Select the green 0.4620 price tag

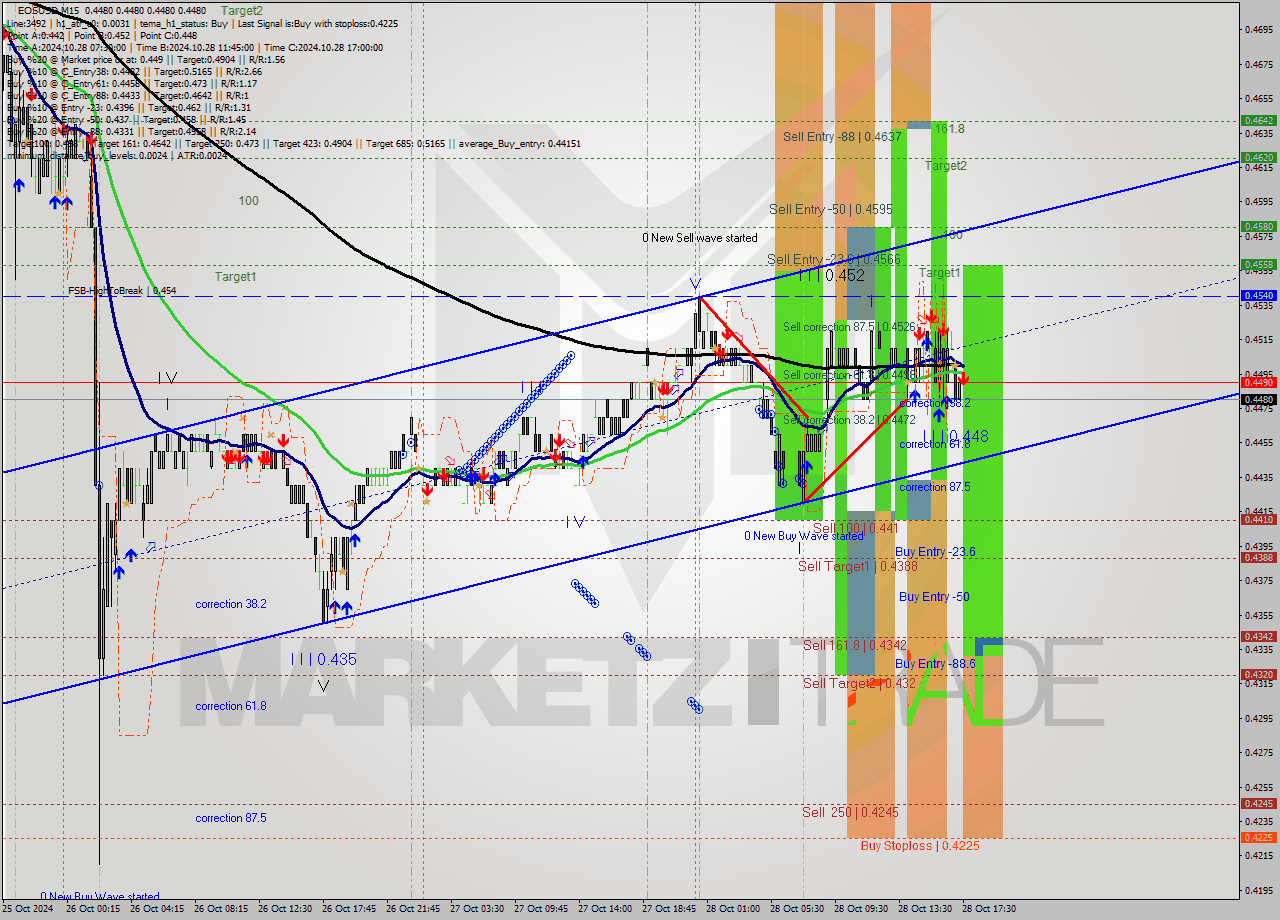coord(1257,157)
